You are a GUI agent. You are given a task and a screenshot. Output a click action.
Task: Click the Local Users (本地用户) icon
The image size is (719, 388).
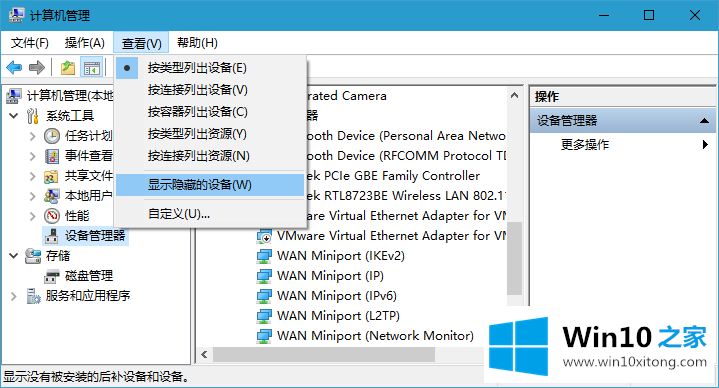tap(51, 196)
